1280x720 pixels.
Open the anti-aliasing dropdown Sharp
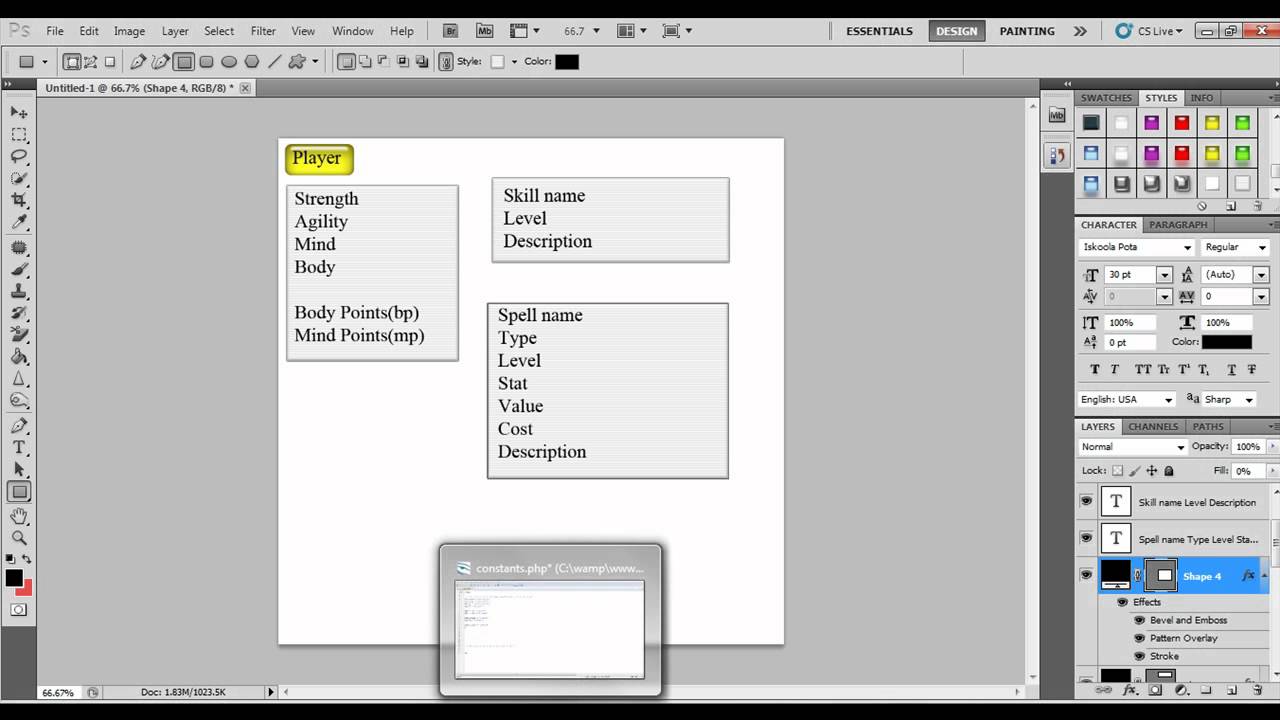pos(1249,399)
